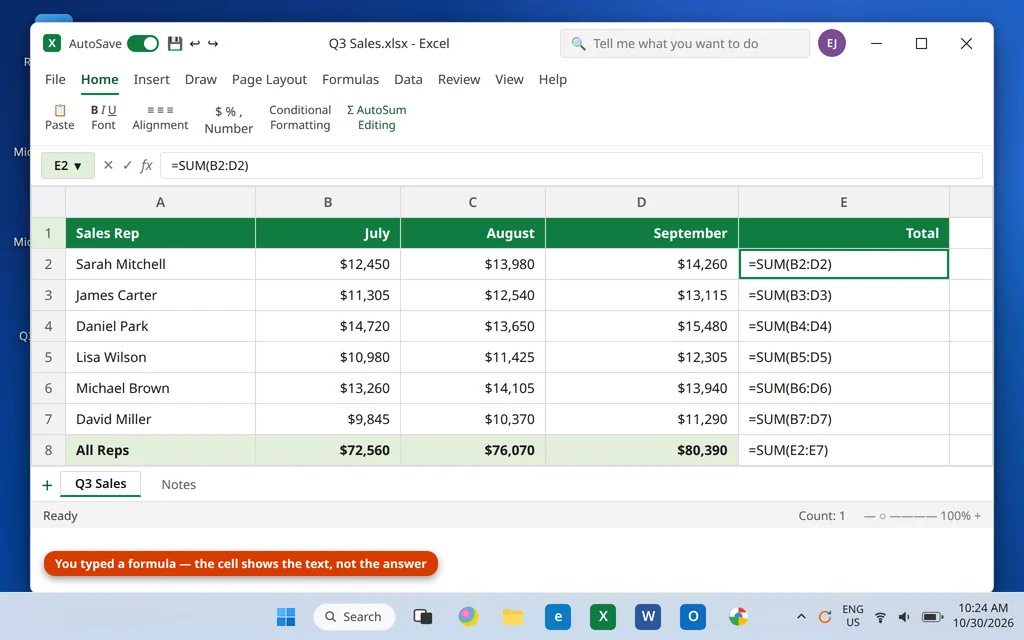Screen dimensions: 1024x640
Task: Launch Edge from the taskbar
Action: (558, 616)
